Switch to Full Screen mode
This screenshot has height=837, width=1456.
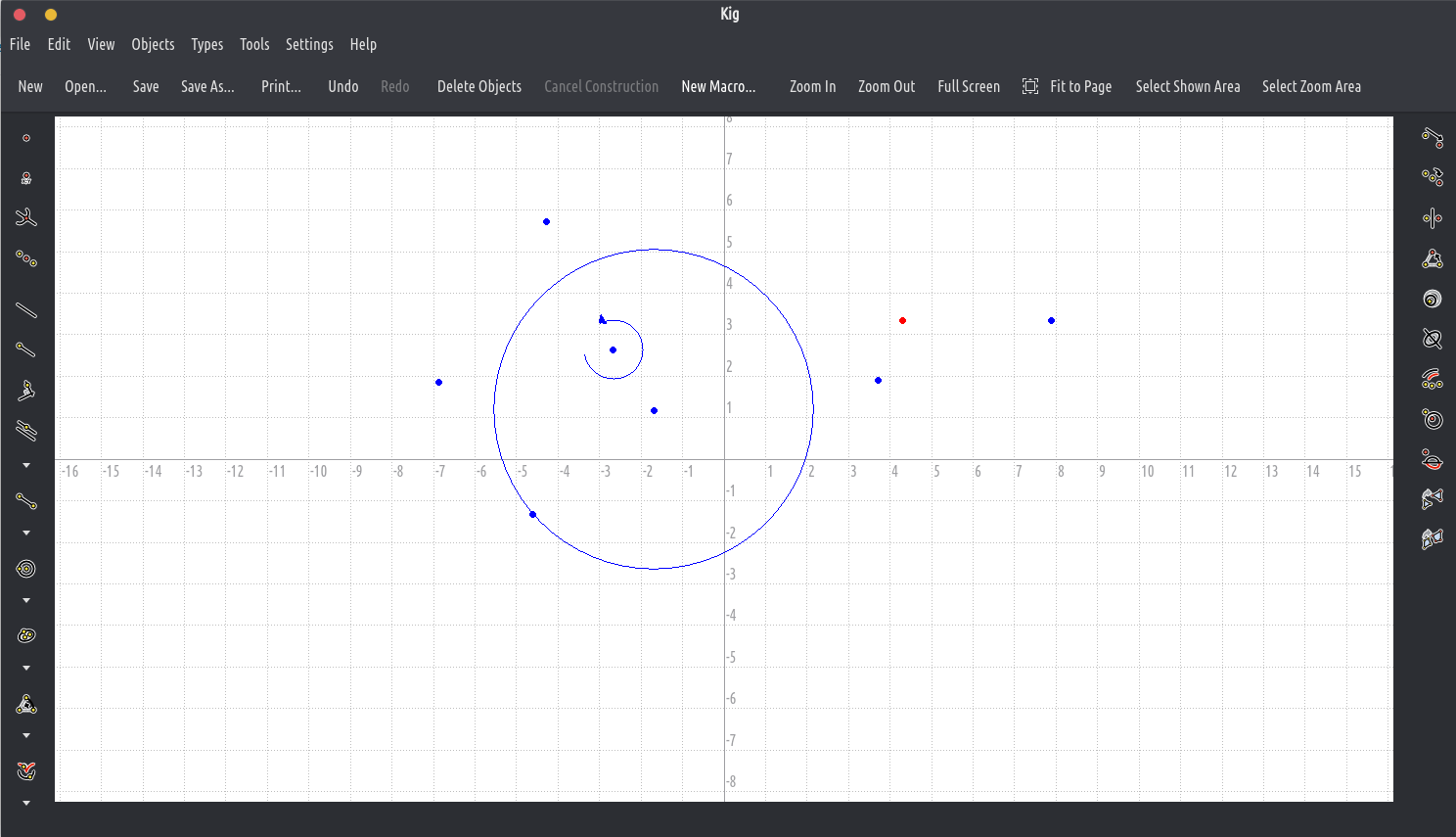(x=969, y=86)
